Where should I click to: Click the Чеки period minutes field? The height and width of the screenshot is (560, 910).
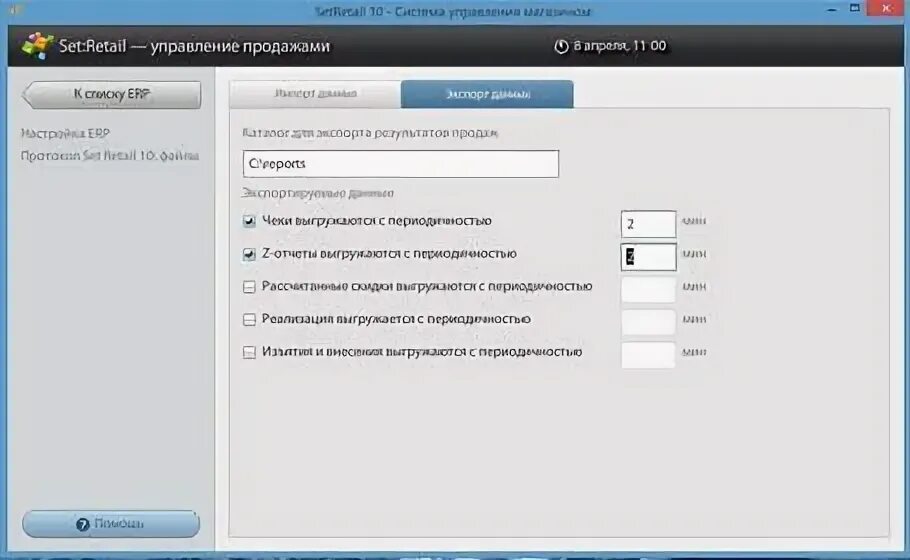[x=648, y=224]
